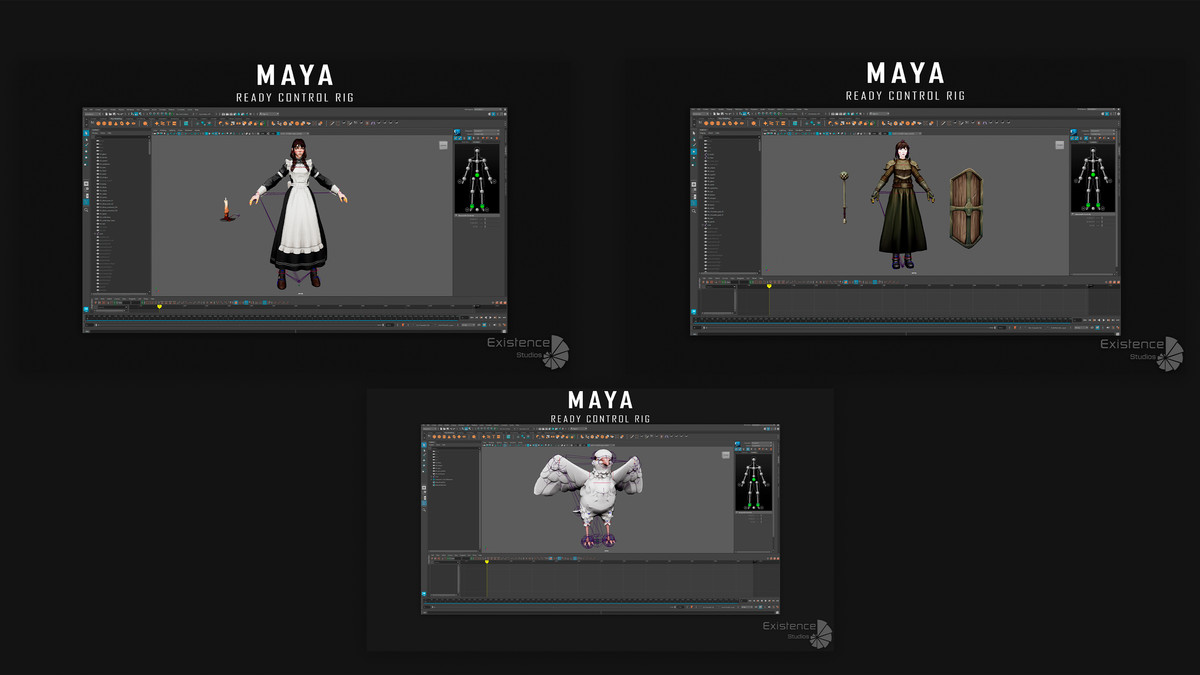Switch to the Poly Modeling shelf tab
This screenshot has height=675, width=1200.
click(116, 118)
